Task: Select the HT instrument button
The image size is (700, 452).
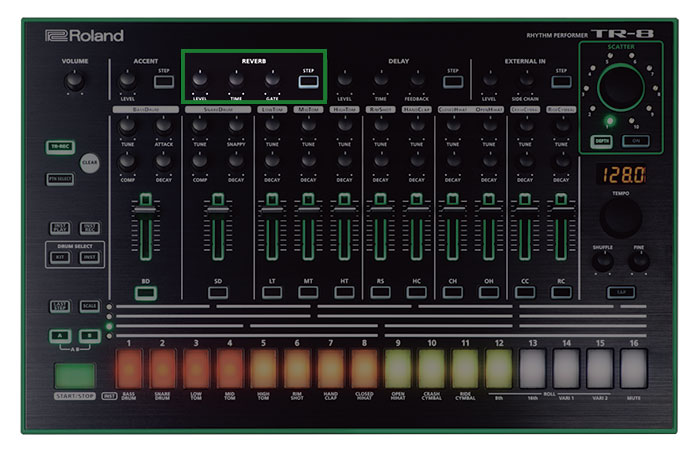Action: pyautogui.click(x=344, y=293)
